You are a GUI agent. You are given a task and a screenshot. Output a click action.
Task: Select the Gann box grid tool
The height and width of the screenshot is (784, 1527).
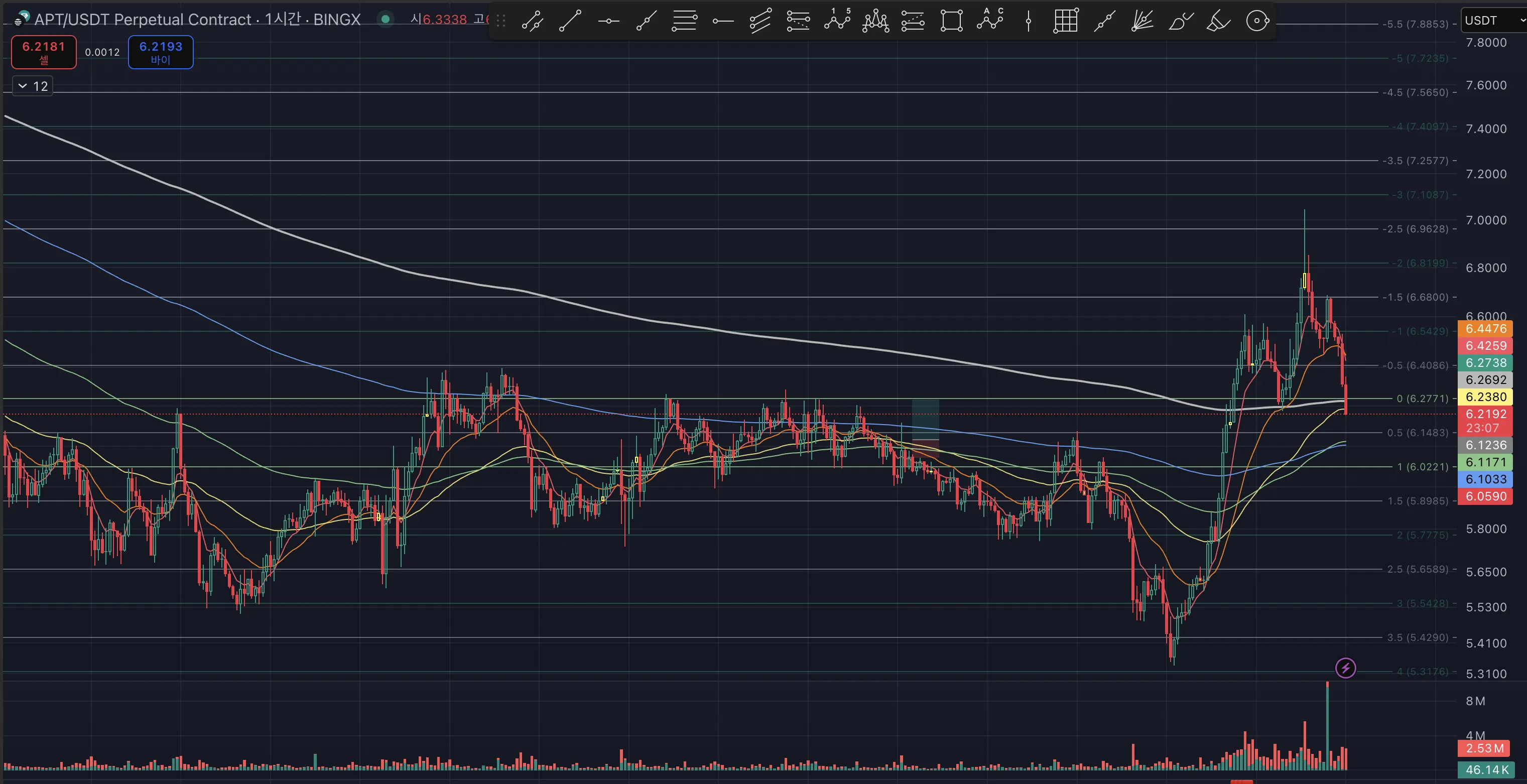pyautogui.click(x=1065, y=22)
